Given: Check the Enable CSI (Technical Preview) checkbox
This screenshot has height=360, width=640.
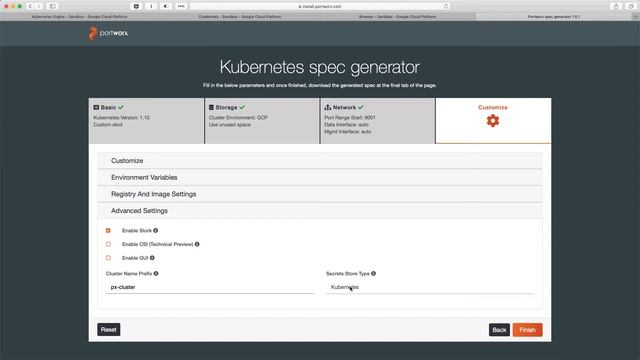Looking at the screenshot, I should [108, 244].
